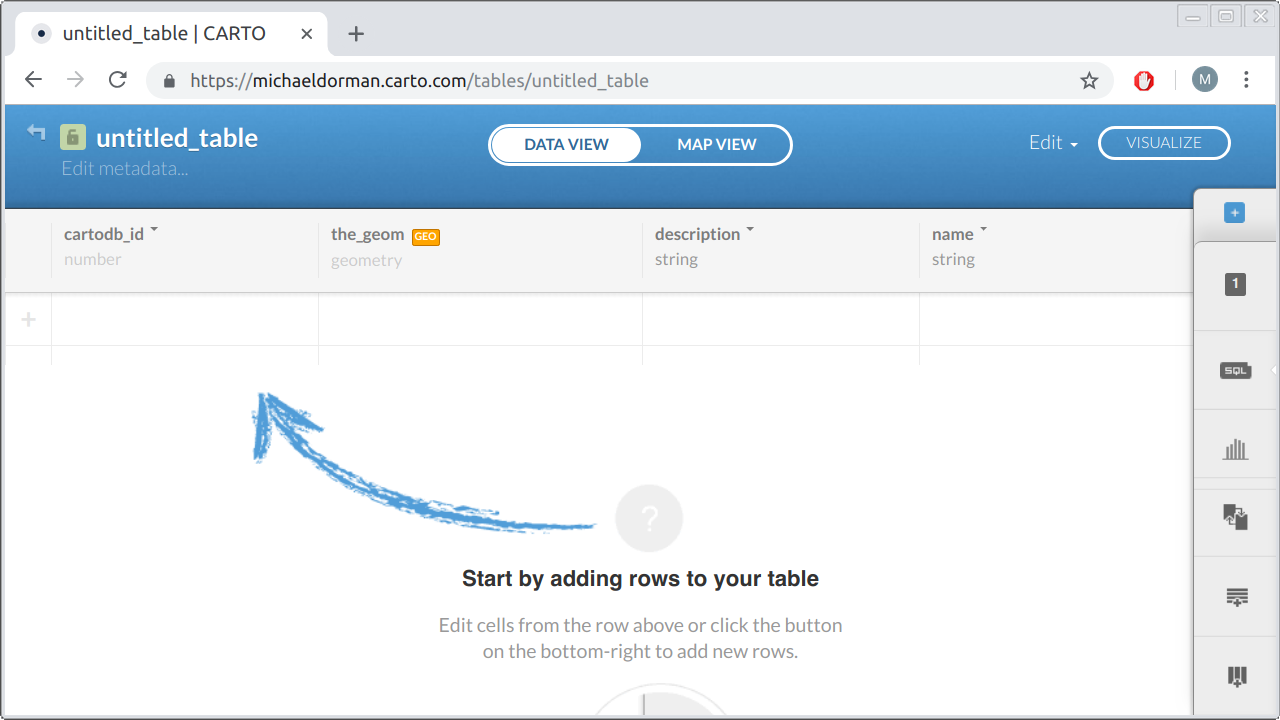Click the merge tables icon in the sidebar
The image size is (1280, 720).
click(1236, 517)
